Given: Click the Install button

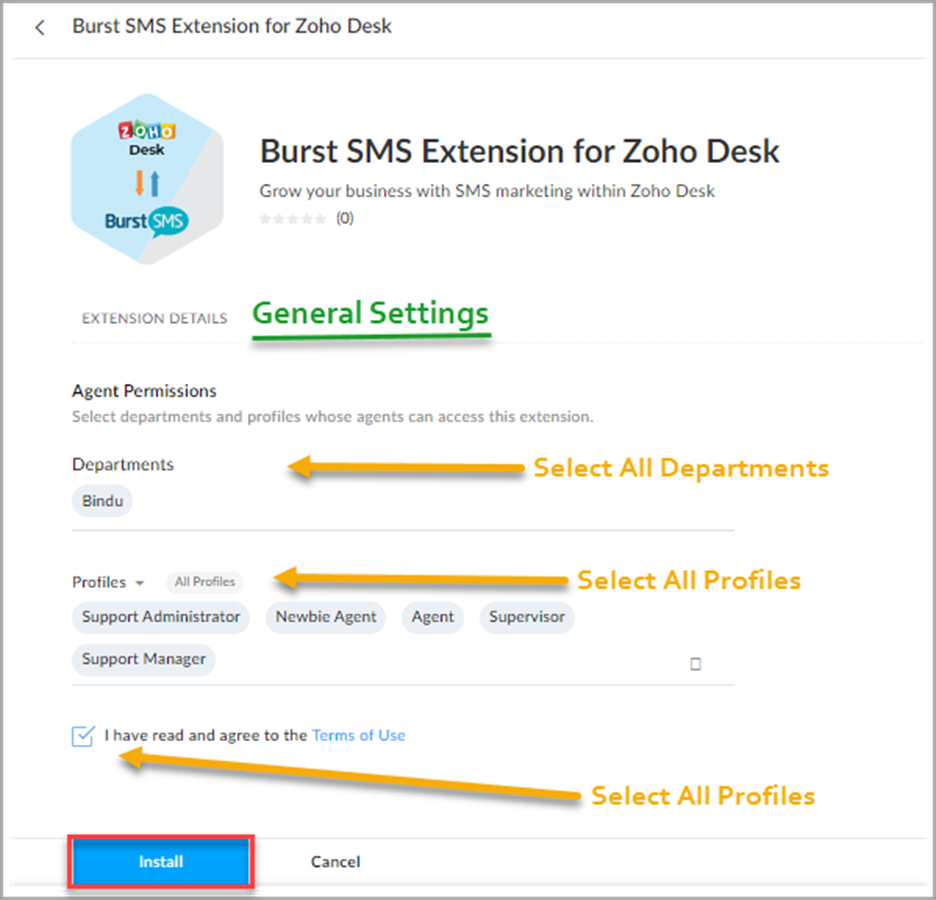Looking at the screenshot, I should click(161, 861).
